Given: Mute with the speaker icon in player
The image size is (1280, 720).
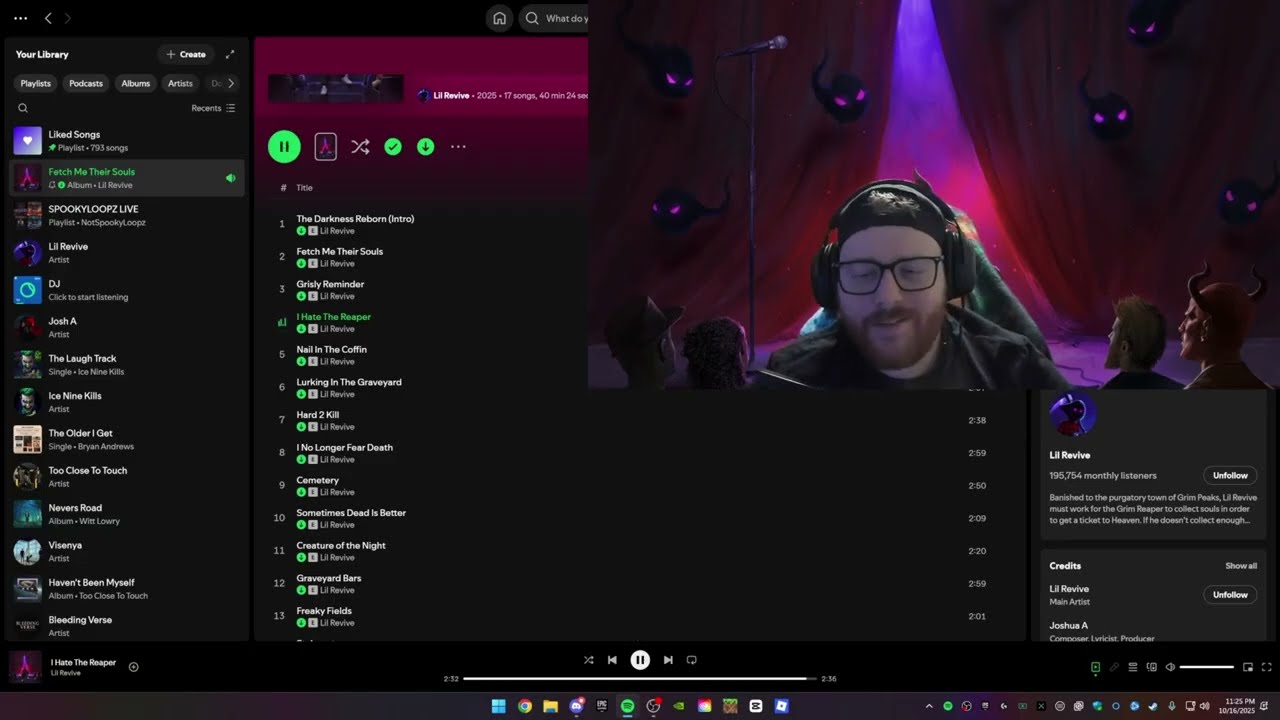Looking at the screenshot, I should click(x=1170, y=667).
